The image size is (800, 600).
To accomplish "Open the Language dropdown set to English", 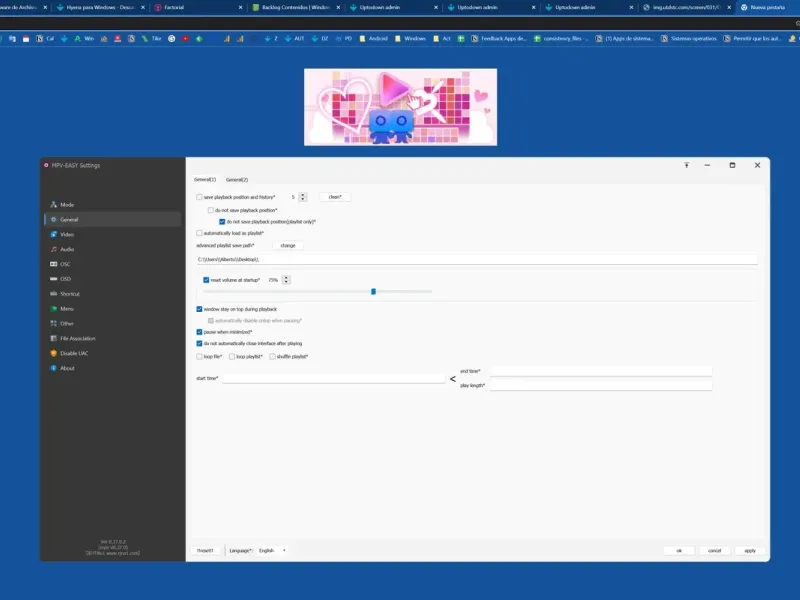I will click(x=272, y=551).
